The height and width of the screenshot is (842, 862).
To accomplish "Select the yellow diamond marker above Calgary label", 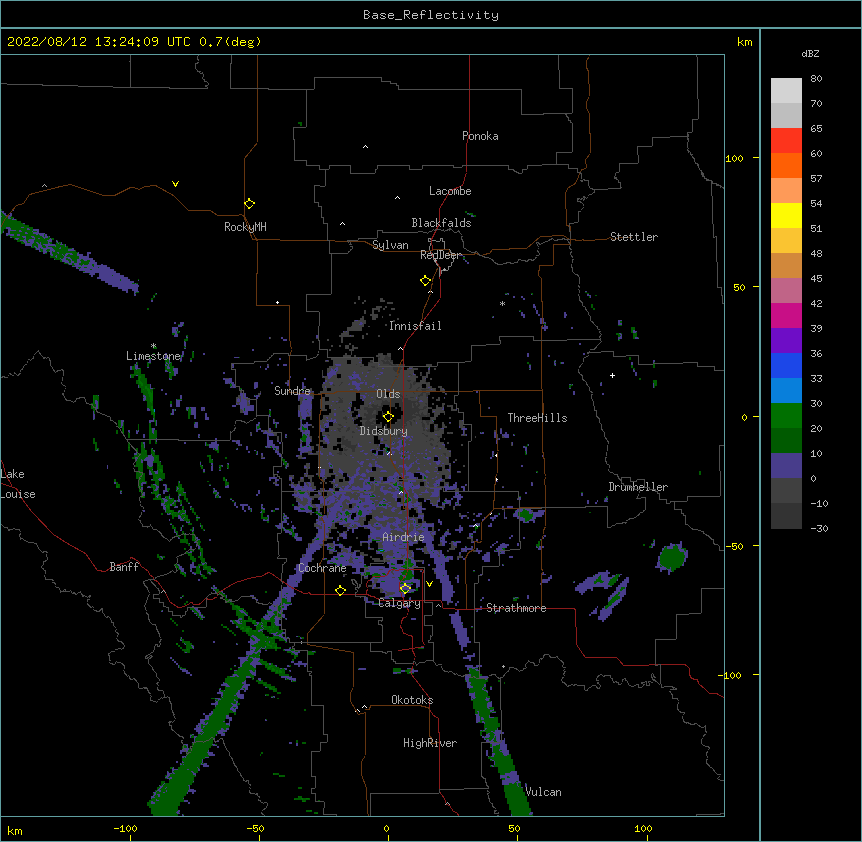I will 405,588.
